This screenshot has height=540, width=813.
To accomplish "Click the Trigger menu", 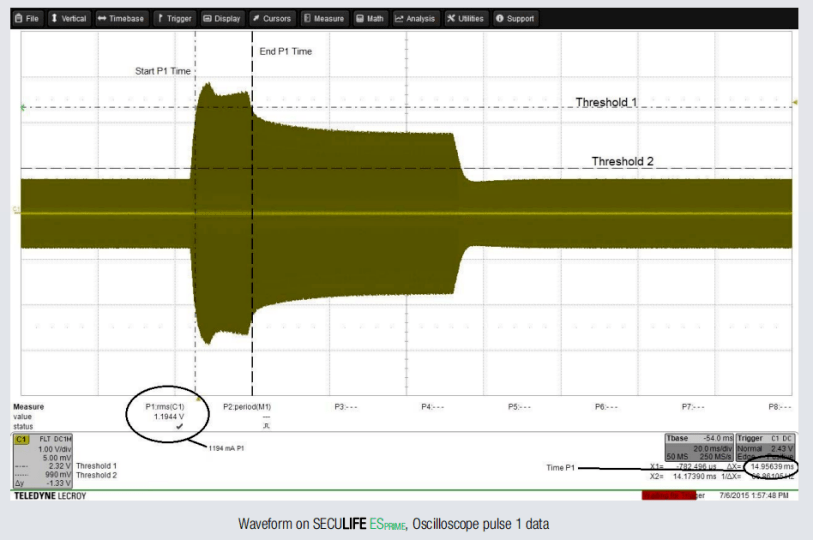I will 174,18.
